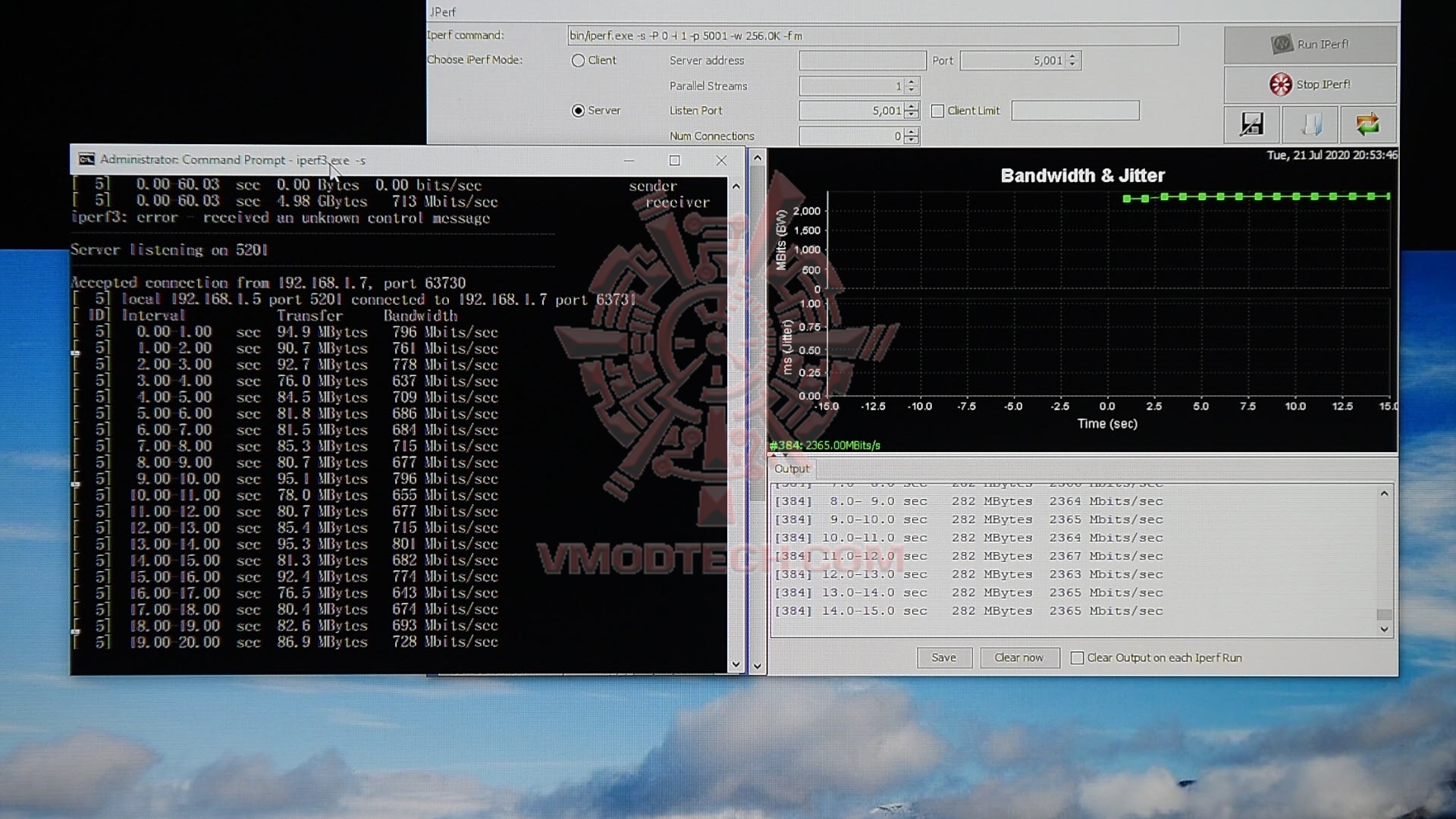This screenshot has height=819, width=1456.
Task: Maximize the Command Prompt window
Action: pyautogui.click(x=674, y=160)
